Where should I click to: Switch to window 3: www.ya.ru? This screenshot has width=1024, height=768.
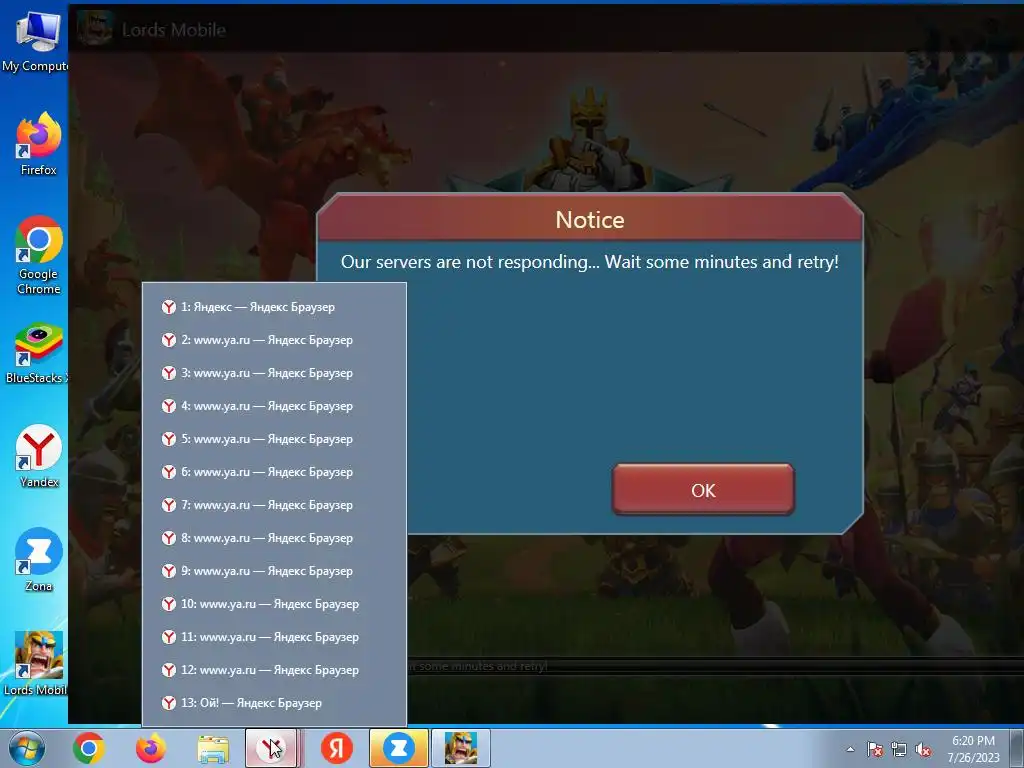(x=274, y=373)
